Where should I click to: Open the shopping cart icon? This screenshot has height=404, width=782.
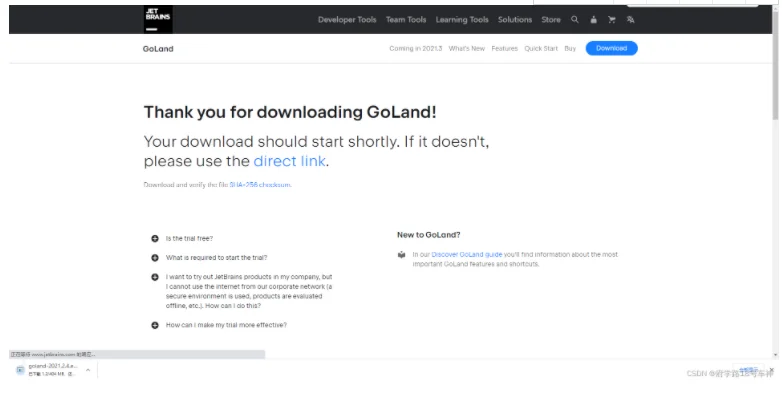click(612, 19)
